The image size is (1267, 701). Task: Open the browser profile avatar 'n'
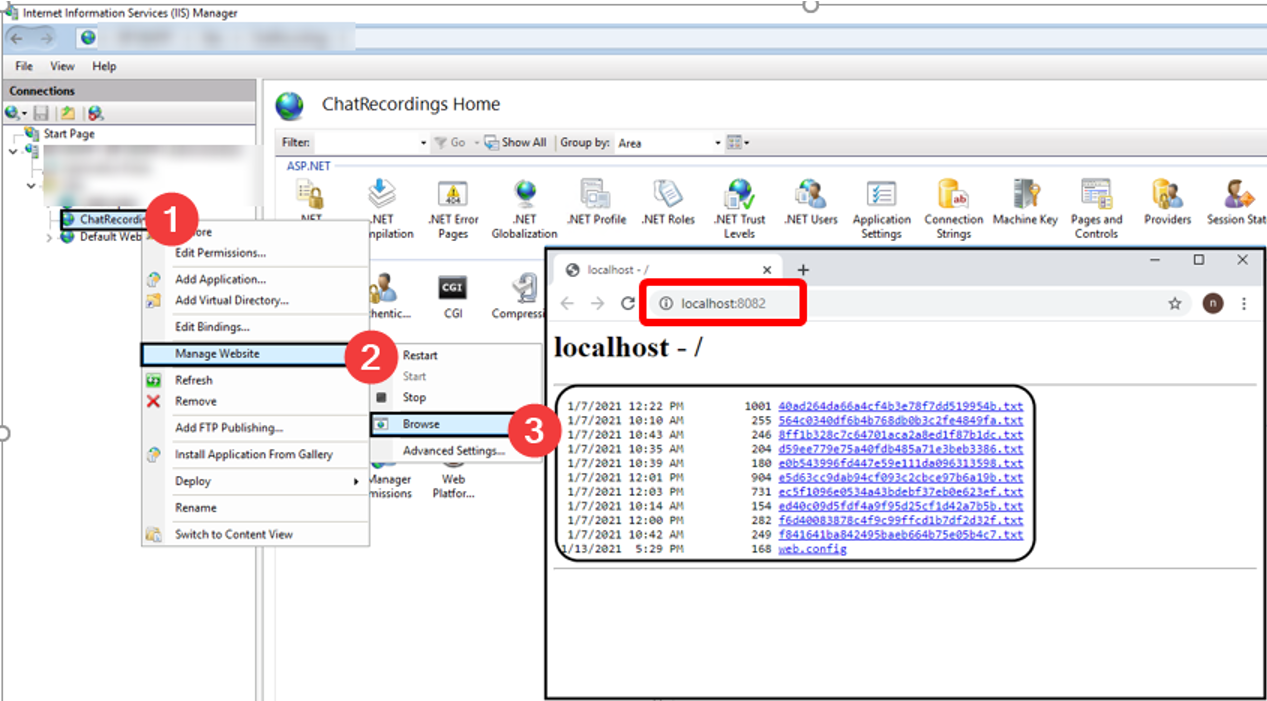(x=1212, y=303)
